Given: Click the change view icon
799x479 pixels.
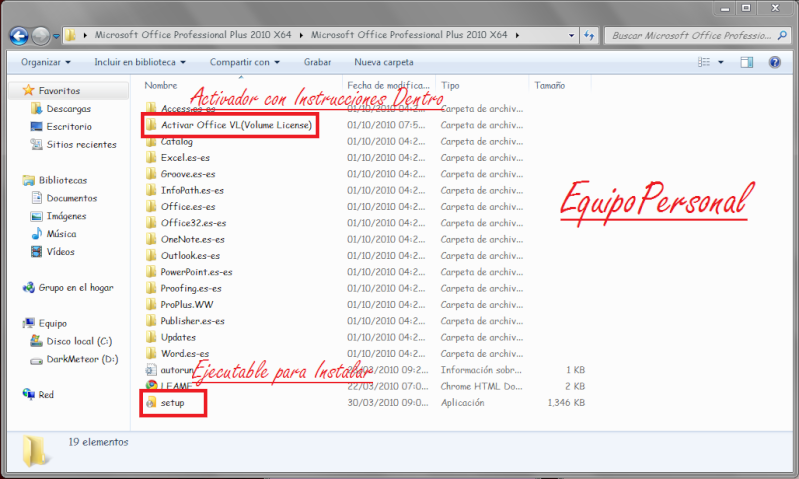Looking at the screenshot, I should point(704,62).
